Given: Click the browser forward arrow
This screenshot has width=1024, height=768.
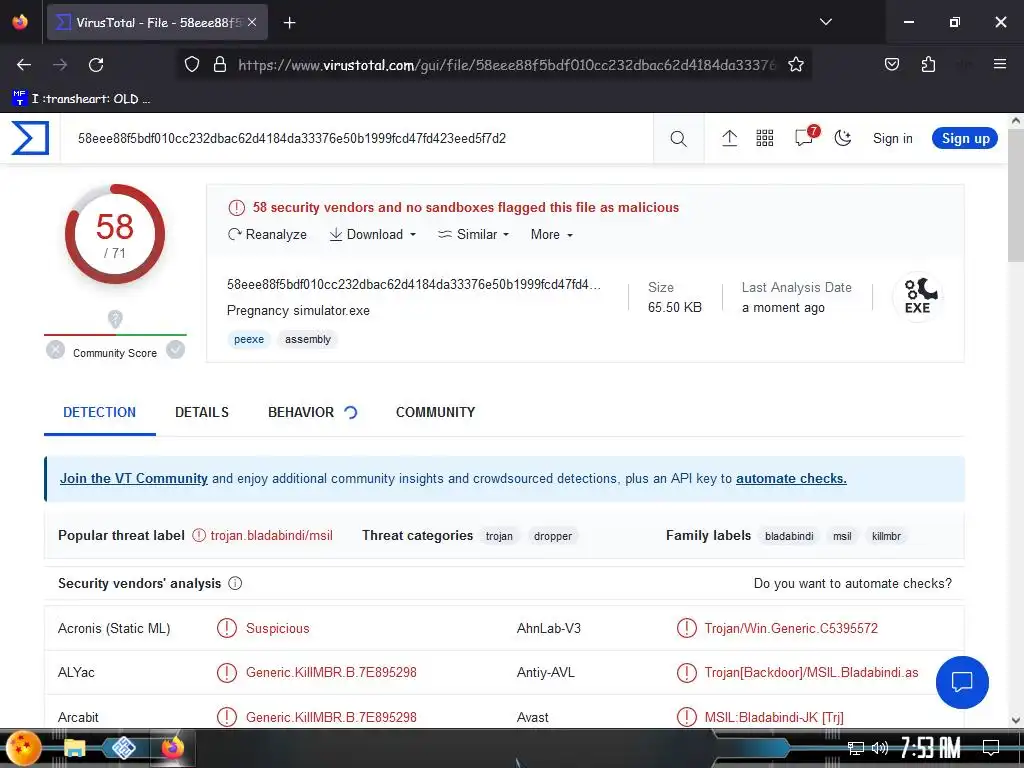Looking at the screenshot, I should pyautogui.click(x=60, y=64).
